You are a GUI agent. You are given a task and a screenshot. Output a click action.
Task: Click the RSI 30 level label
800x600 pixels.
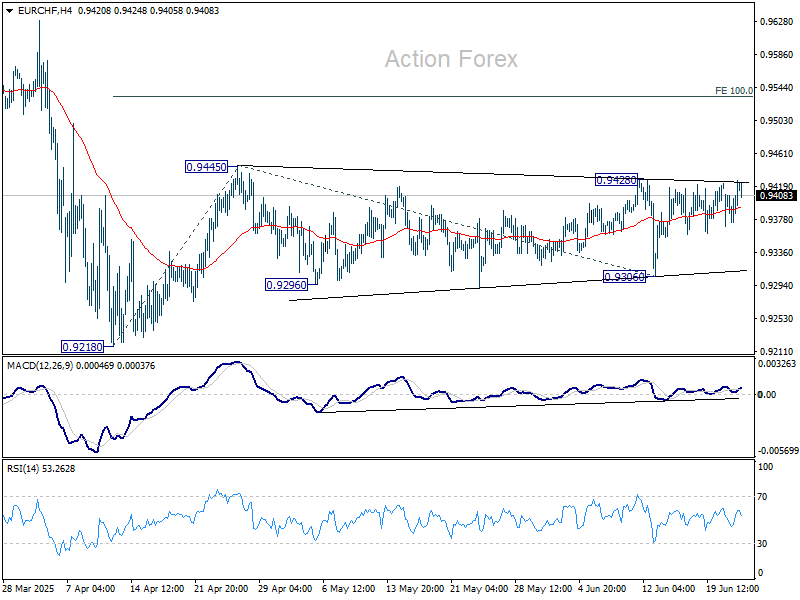pos(762,544)
